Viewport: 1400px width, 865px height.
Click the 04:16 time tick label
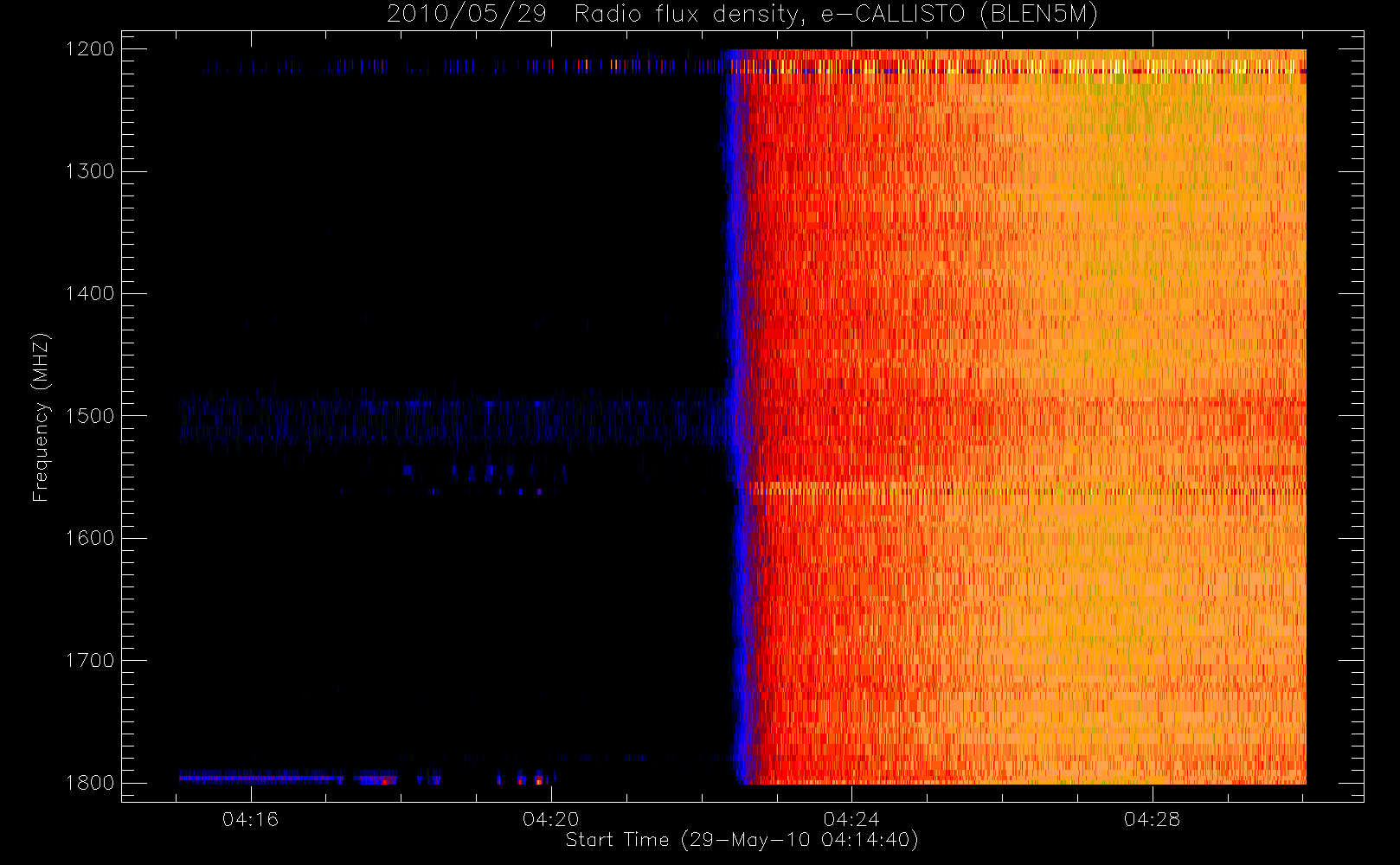251,819
